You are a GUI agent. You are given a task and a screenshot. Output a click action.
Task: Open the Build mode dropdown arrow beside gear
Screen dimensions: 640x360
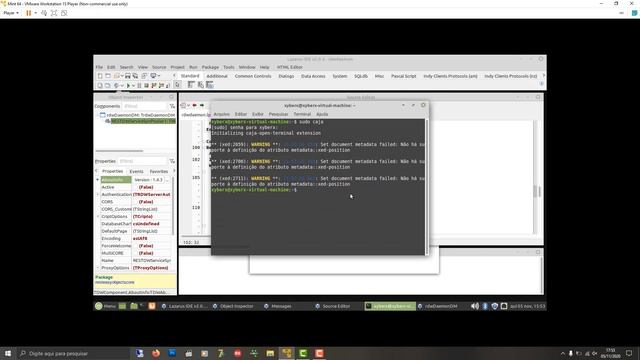pyautogui.click(x=122, y=85)
